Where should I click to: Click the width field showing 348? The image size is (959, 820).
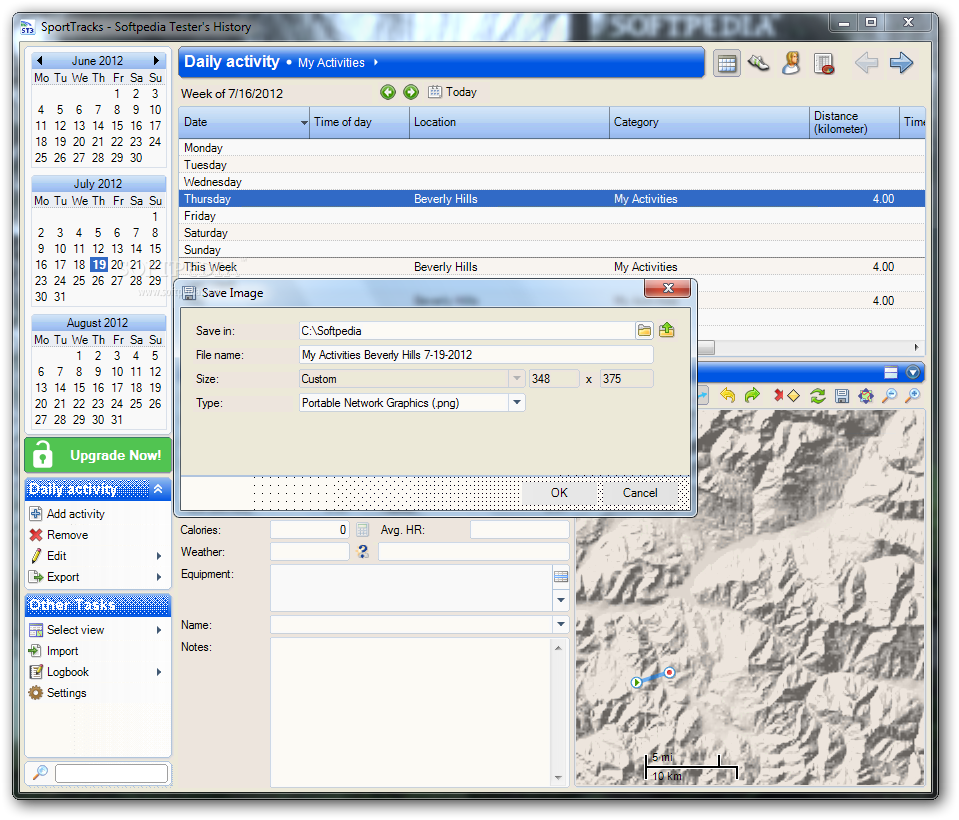[554, 379]
